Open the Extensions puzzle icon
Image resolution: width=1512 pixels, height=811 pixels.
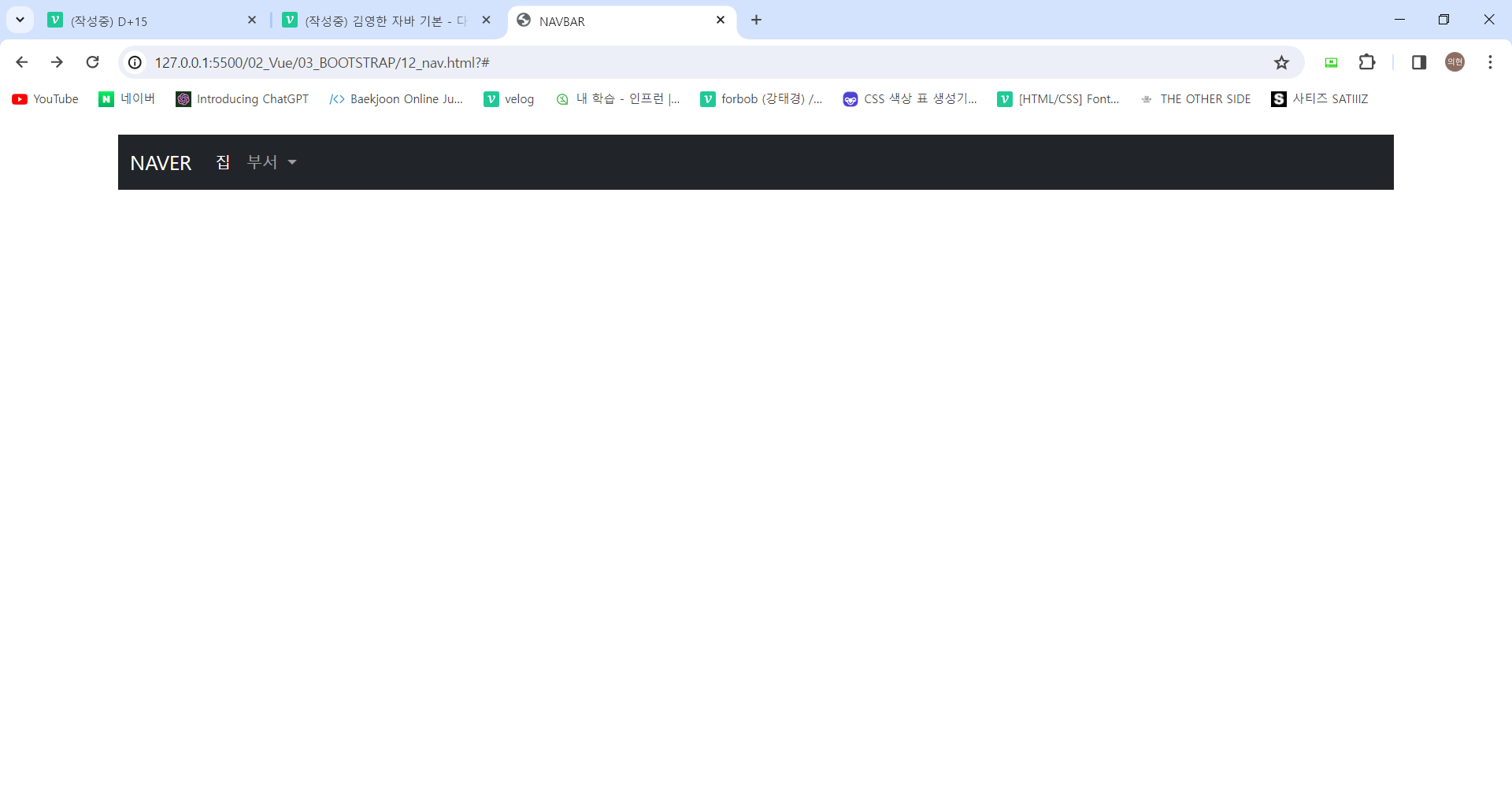point(1367,62)
